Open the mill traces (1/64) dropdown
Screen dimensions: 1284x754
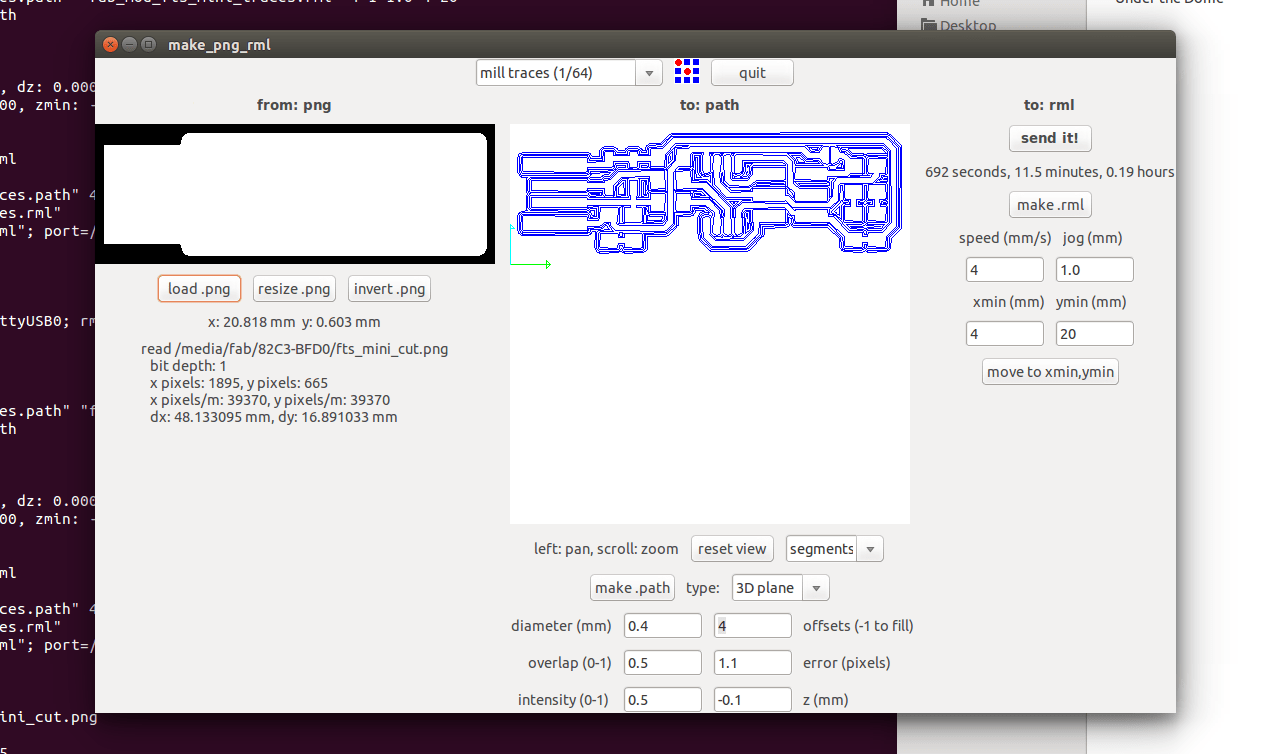[x=568, y=73]
